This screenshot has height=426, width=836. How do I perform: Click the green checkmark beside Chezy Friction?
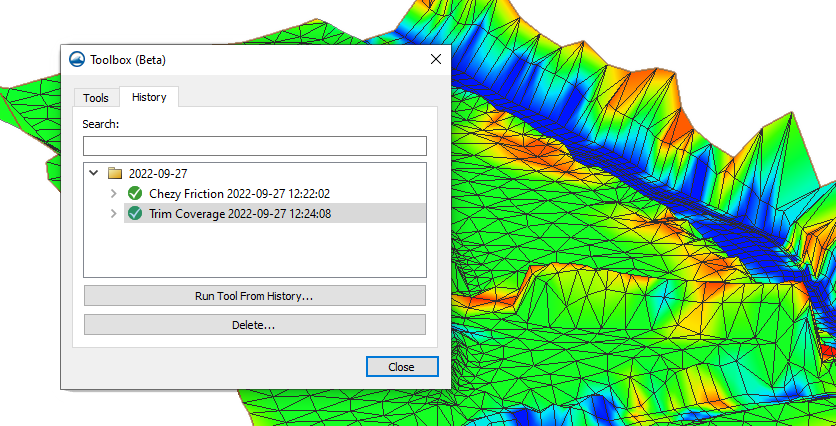(x=135, y=193)
